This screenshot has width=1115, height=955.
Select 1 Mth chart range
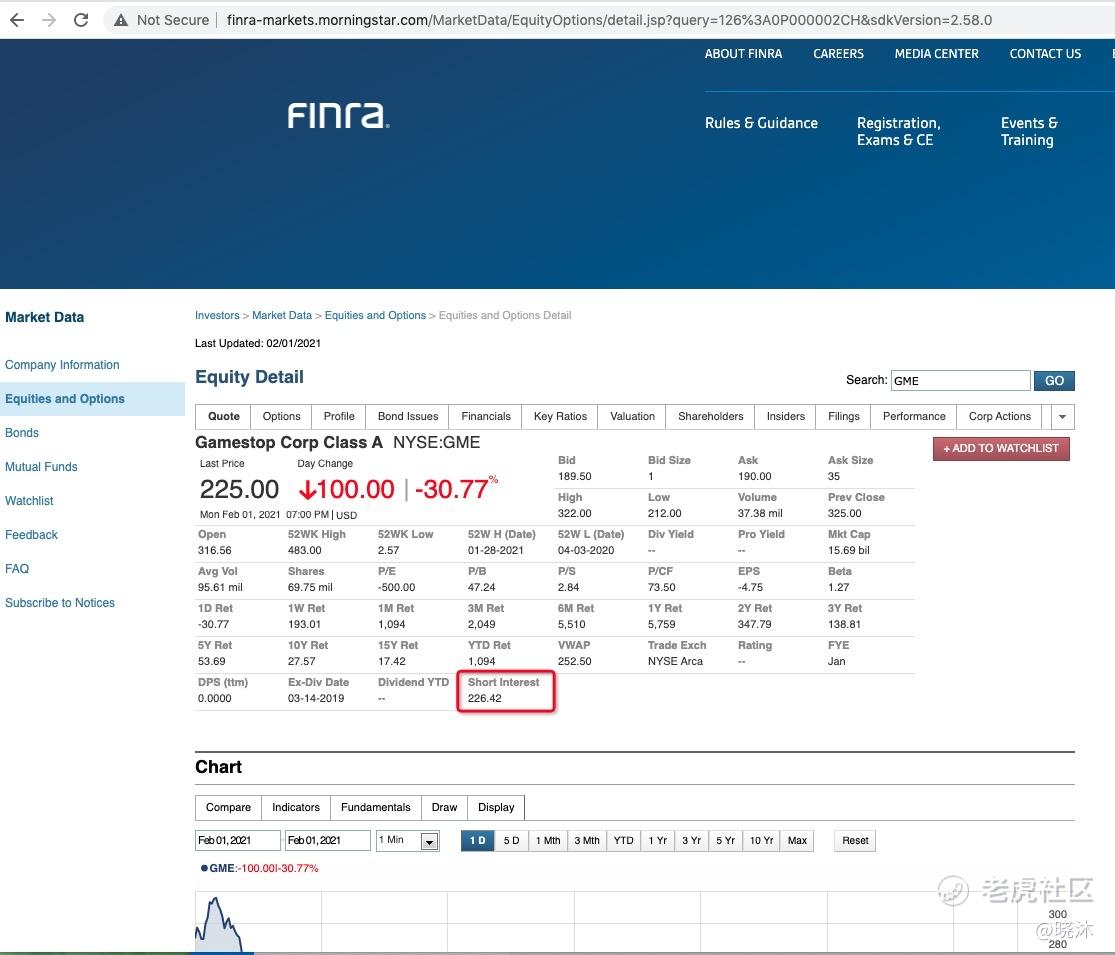pos(548,841)
